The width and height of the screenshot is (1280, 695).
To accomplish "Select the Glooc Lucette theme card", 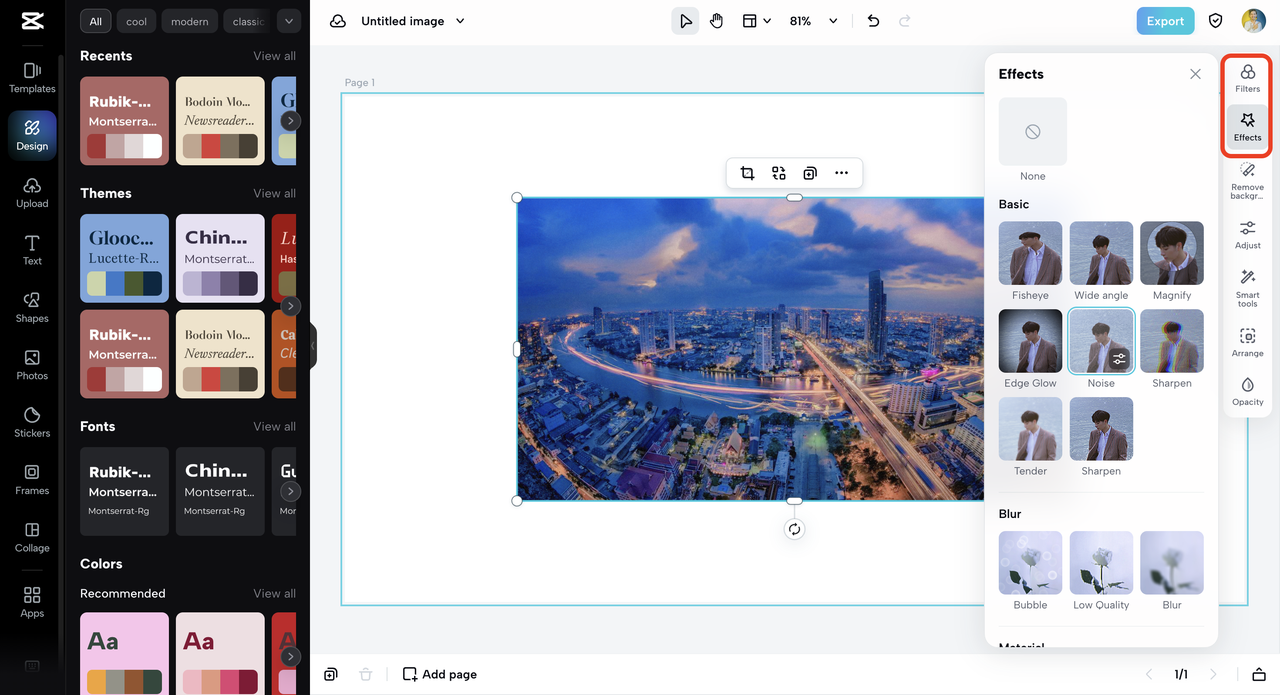I will (x=124, y=258).
